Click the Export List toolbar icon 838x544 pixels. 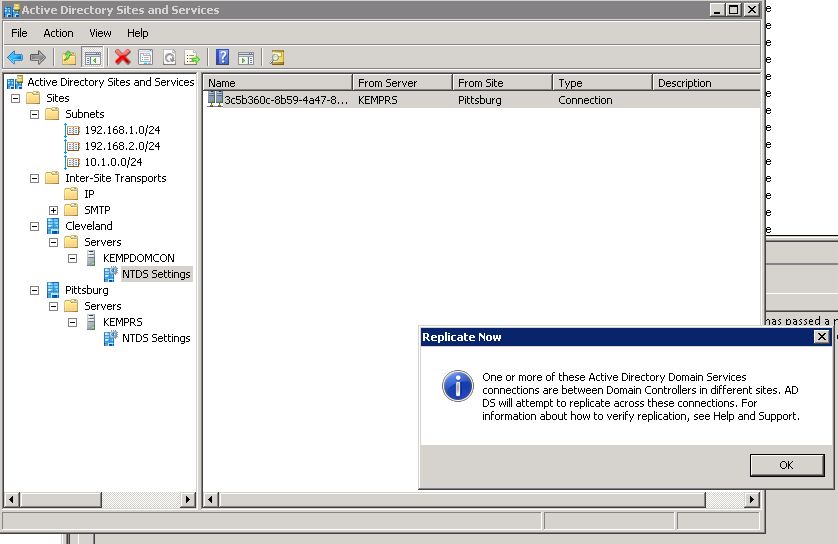[192, 57]
